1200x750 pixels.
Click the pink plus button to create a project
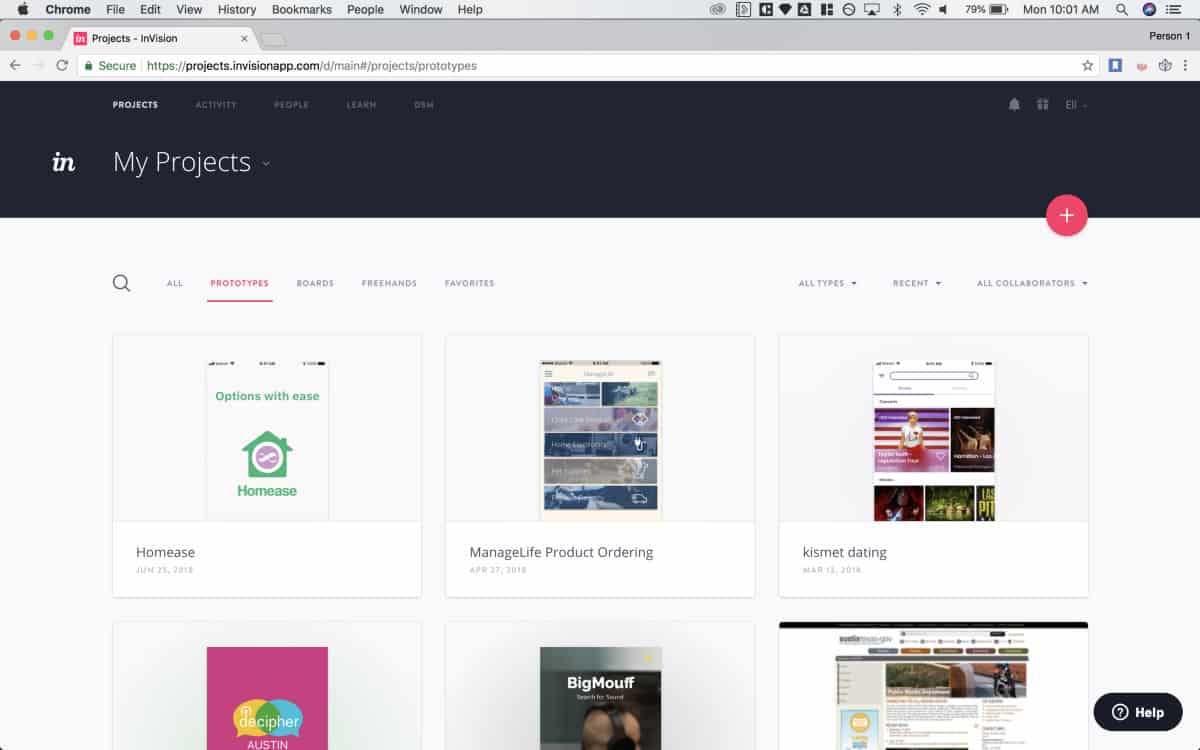[x=1066, y=215]
